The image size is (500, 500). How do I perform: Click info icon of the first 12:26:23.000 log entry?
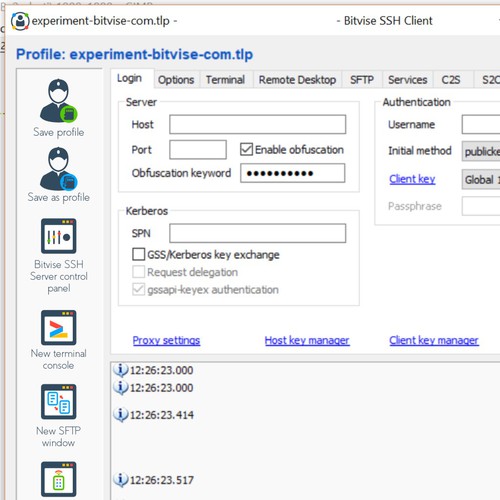[x=120, y=370]
